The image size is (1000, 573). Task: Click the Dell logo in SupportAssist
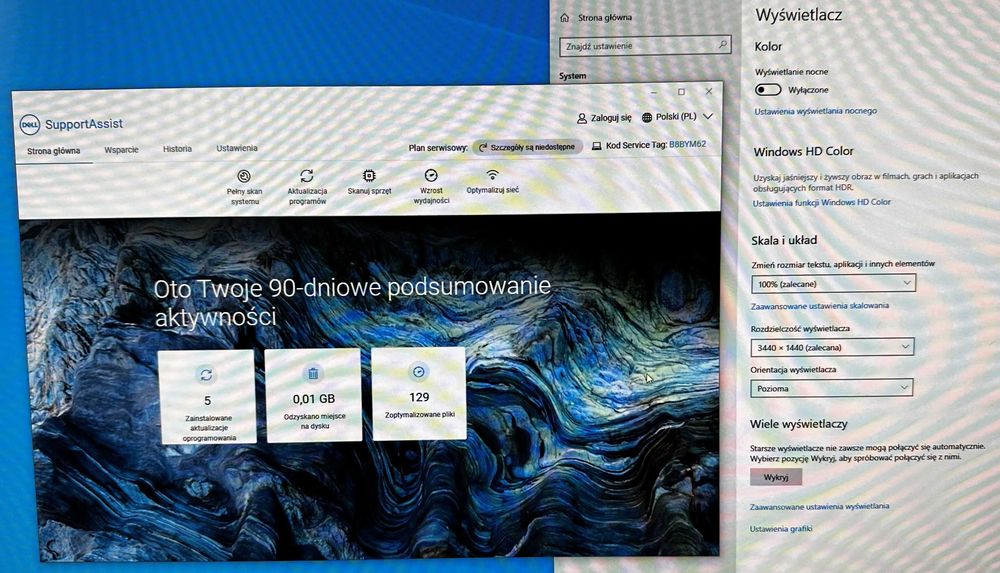tap(29, 124)
